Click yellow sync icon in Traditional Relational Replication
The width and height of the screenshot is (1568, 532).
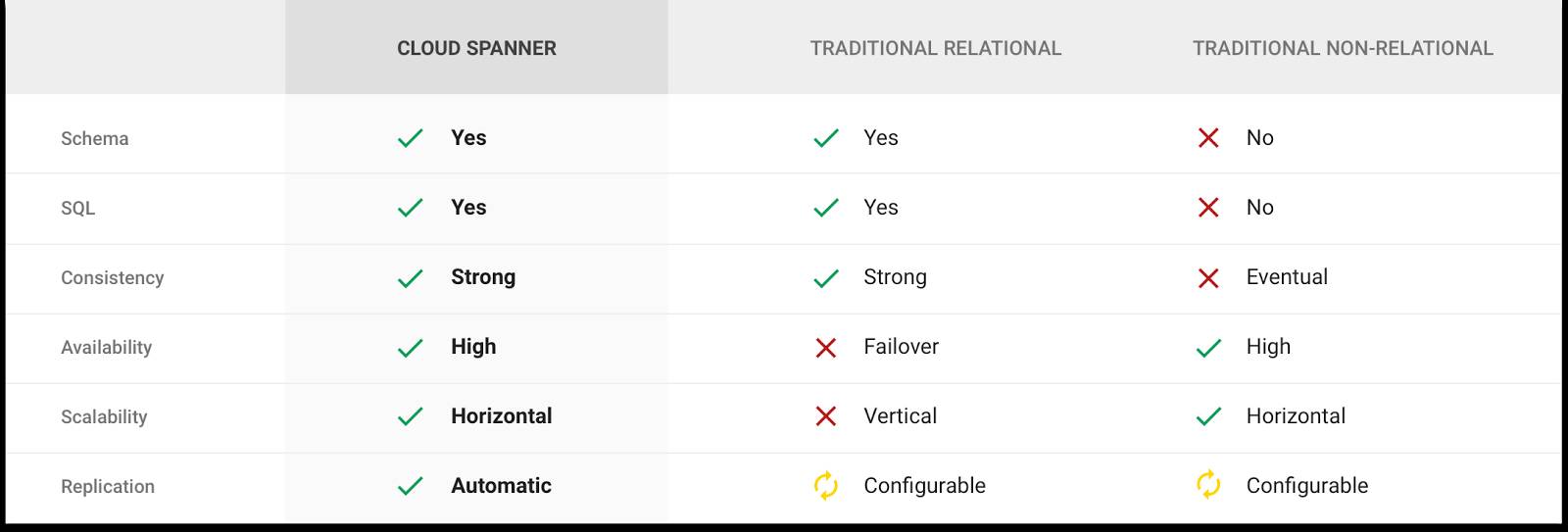pos(826,486)
